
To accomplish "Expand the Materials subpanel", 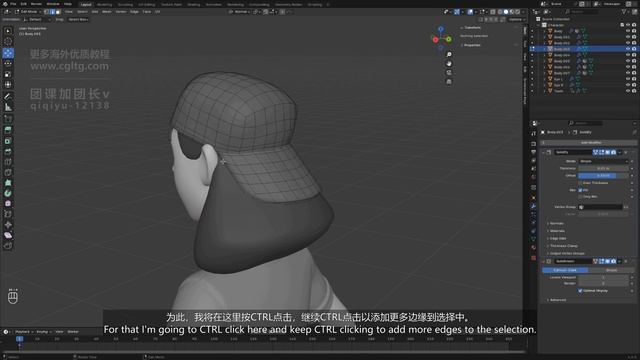I will tap(557, 231).
